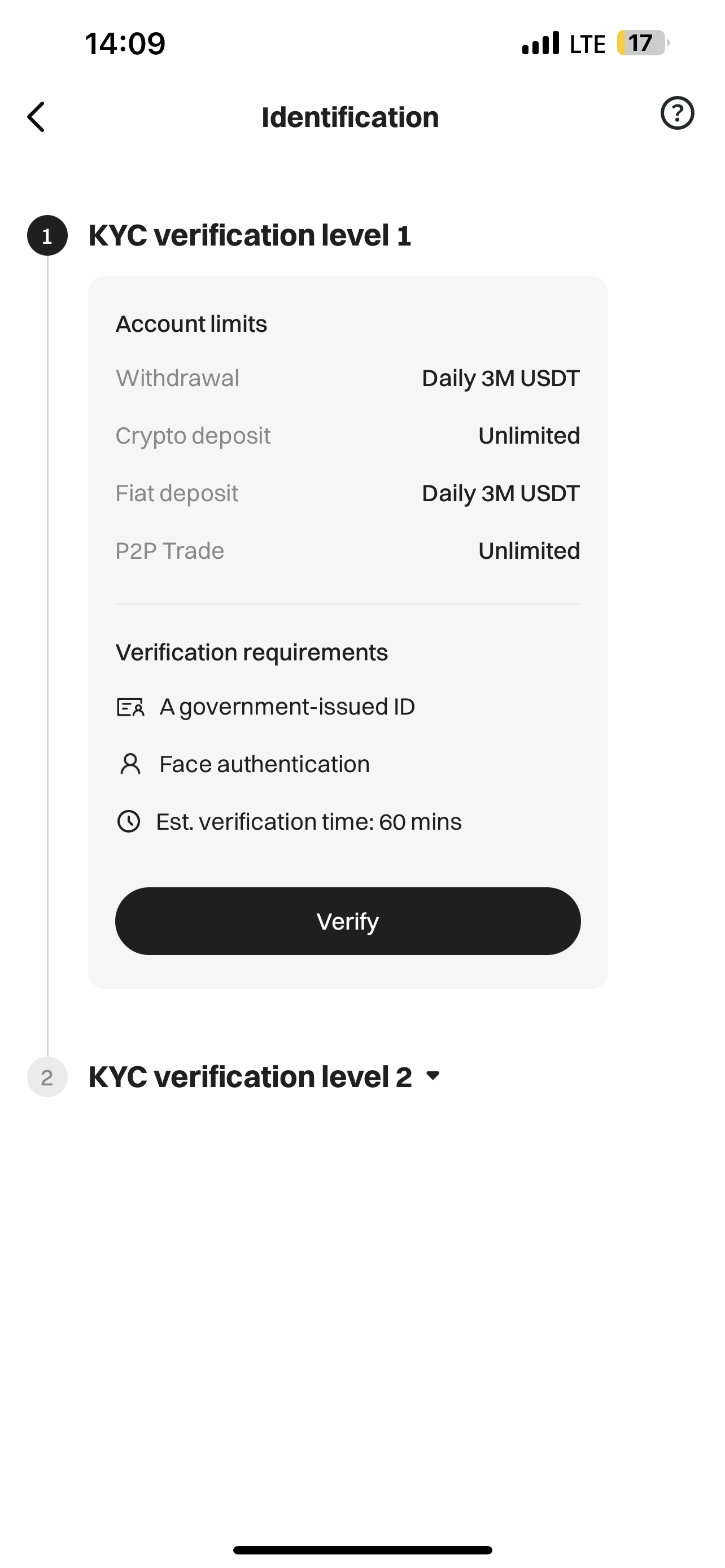Tap the Identification page title
This screenshot has width=725, height=1568.
click(x=350, y=117)
